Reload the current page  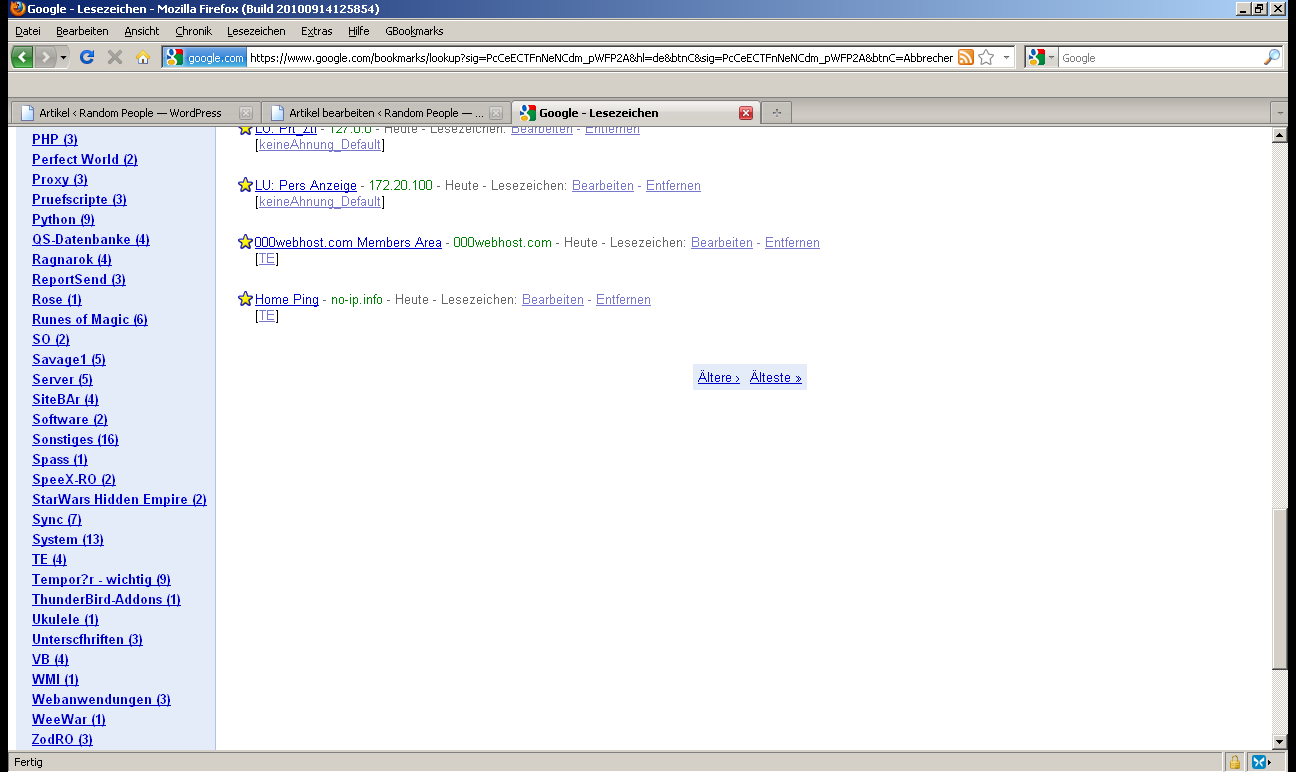[x=87, y=57]
